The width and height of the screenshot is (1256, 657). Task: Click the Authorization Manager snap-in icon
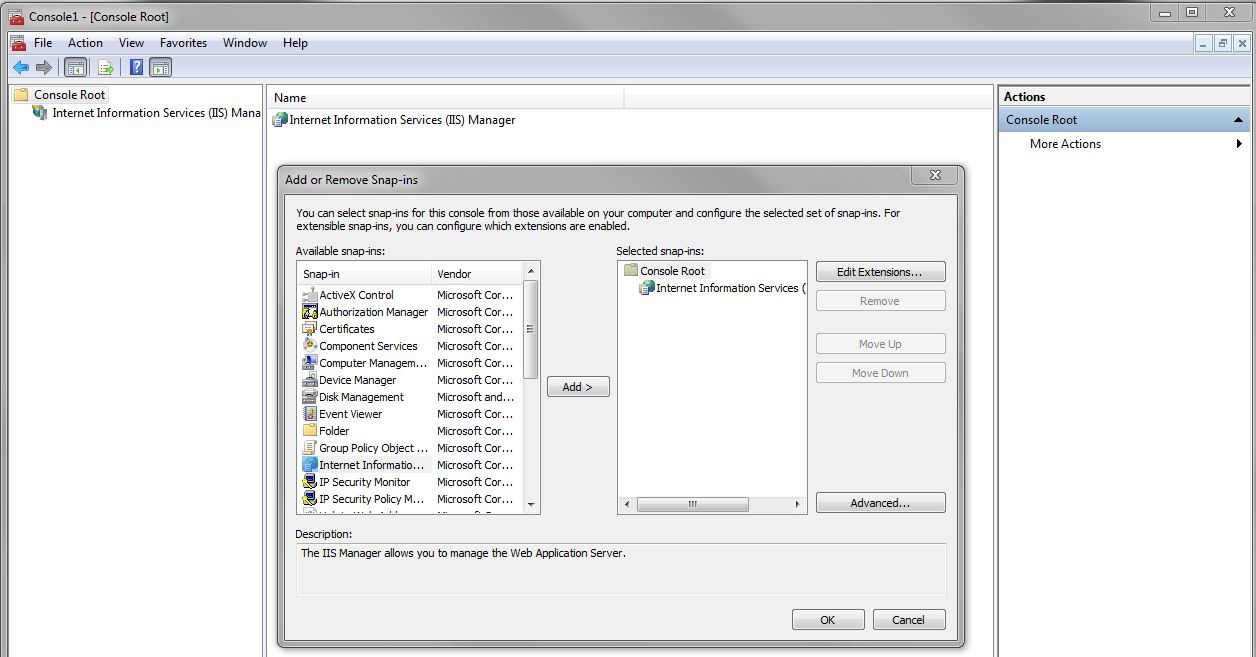pos(310,312)
